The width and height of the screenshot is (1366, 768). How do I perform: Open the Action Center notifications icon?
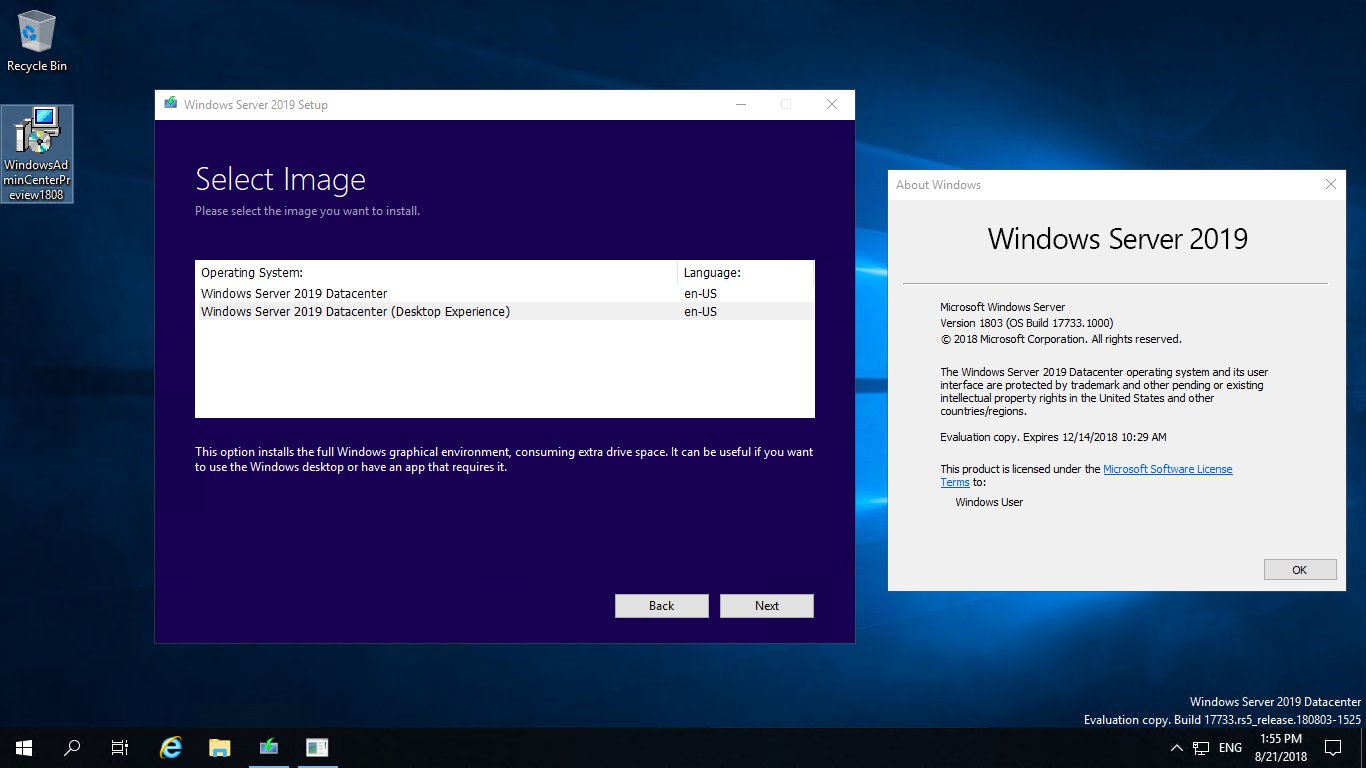[1332, 747]
